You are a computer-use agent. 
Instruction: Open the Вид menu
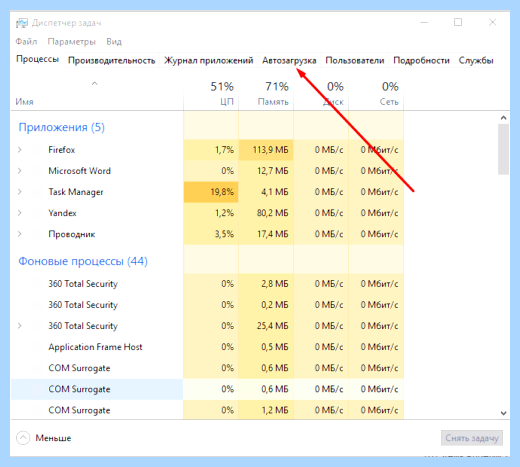114,42
